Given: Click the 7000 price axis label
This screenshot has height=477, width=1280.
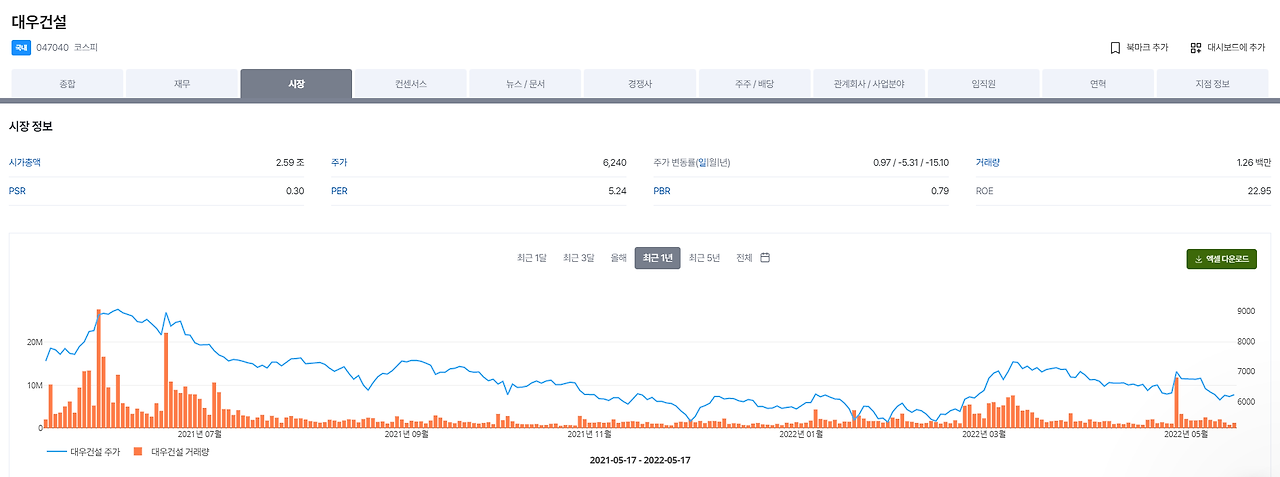Looking at the screenshot, I should point(1246,372).
